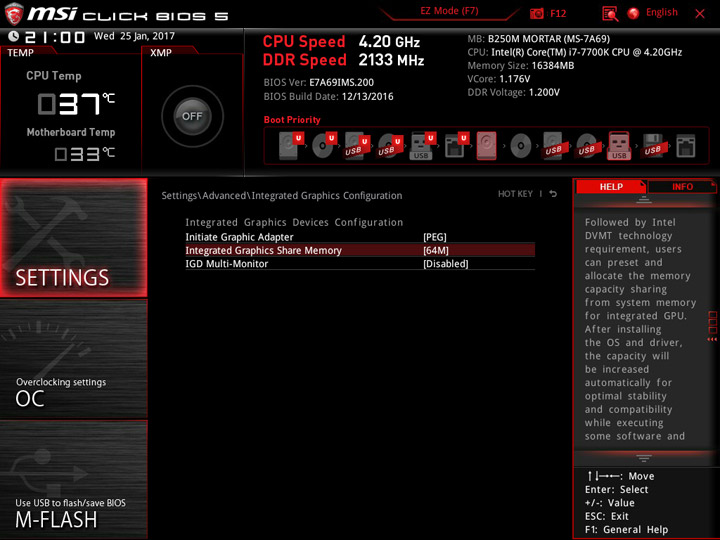Screen dimensions: 720x540
Task: Open the TEMP tab
Action: pyautogui.click(x=21, y=52)
